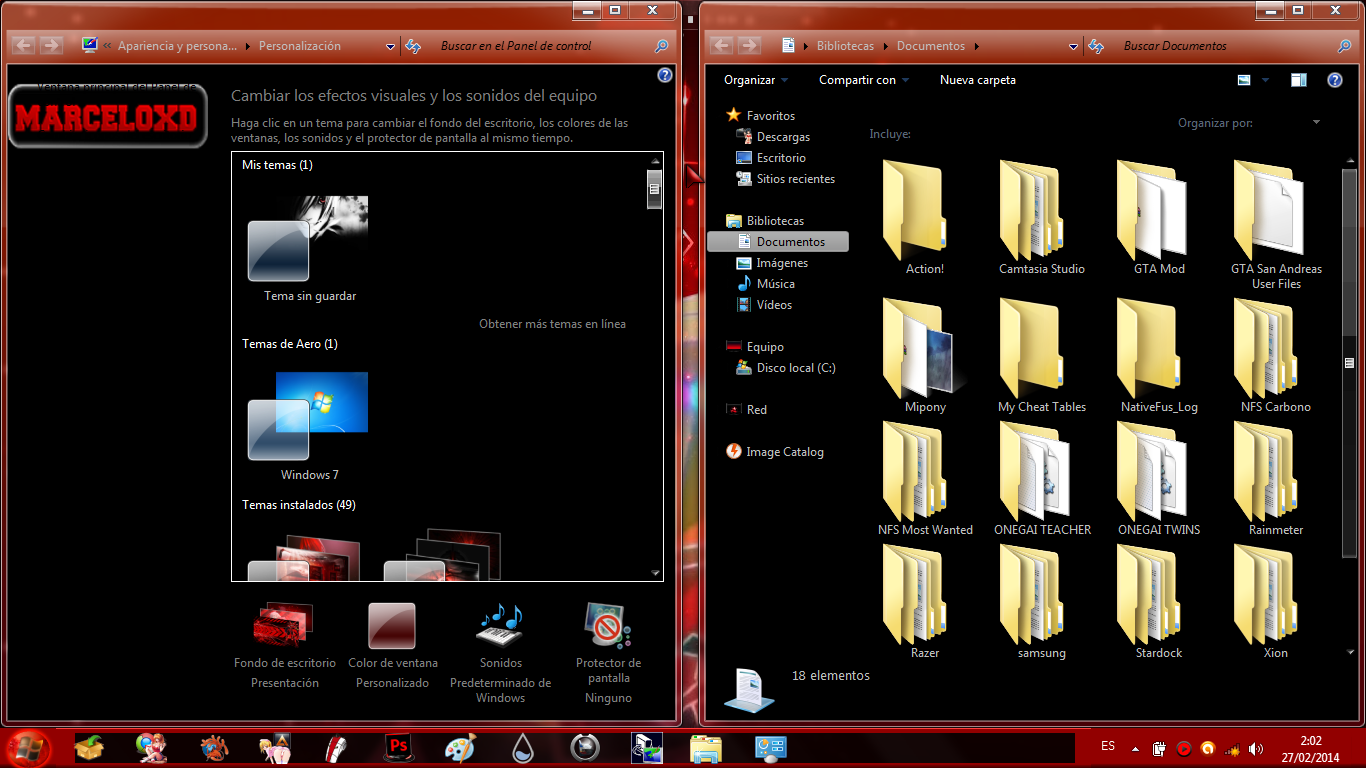Viewport: 1366px width, 768px height.
Task: Select the Mipony folder
Action: (x=925, y=355)
